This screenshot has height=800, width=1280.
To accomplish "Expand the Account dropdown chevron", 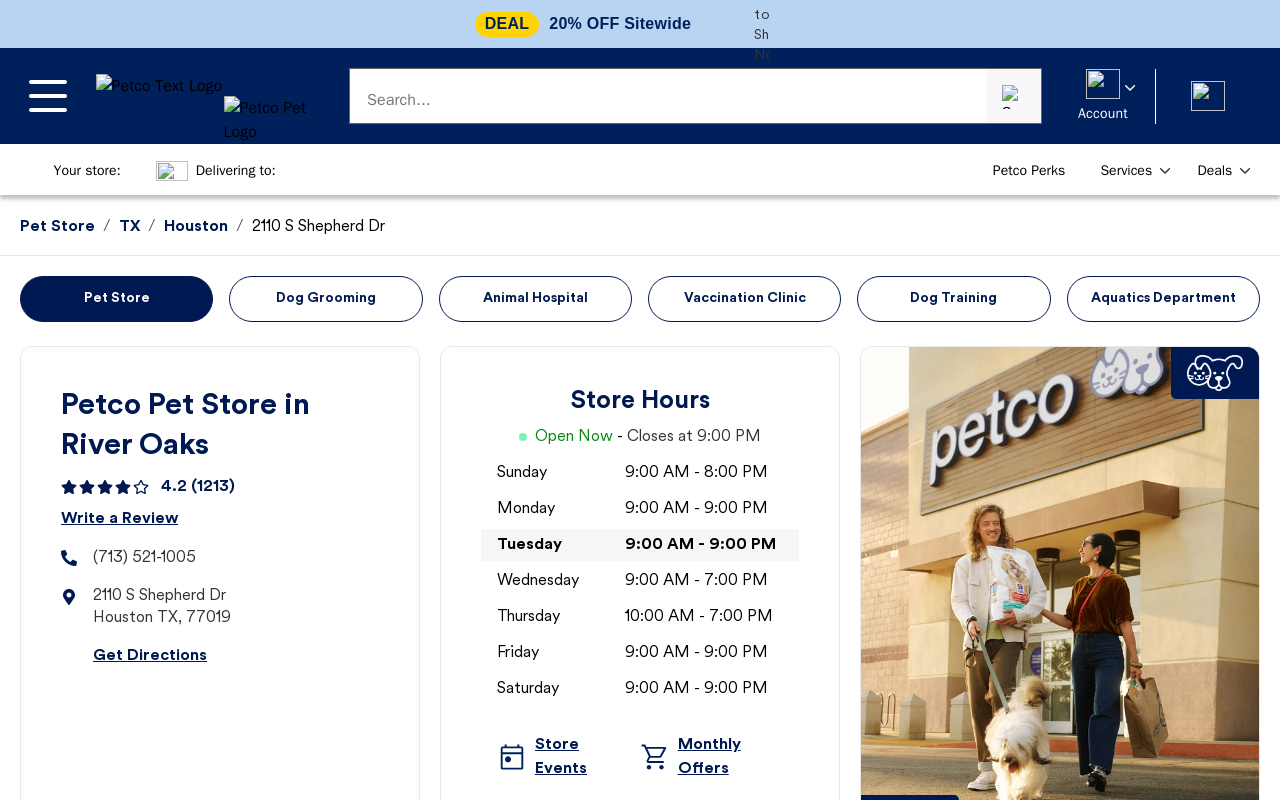I will (1130, 88).
